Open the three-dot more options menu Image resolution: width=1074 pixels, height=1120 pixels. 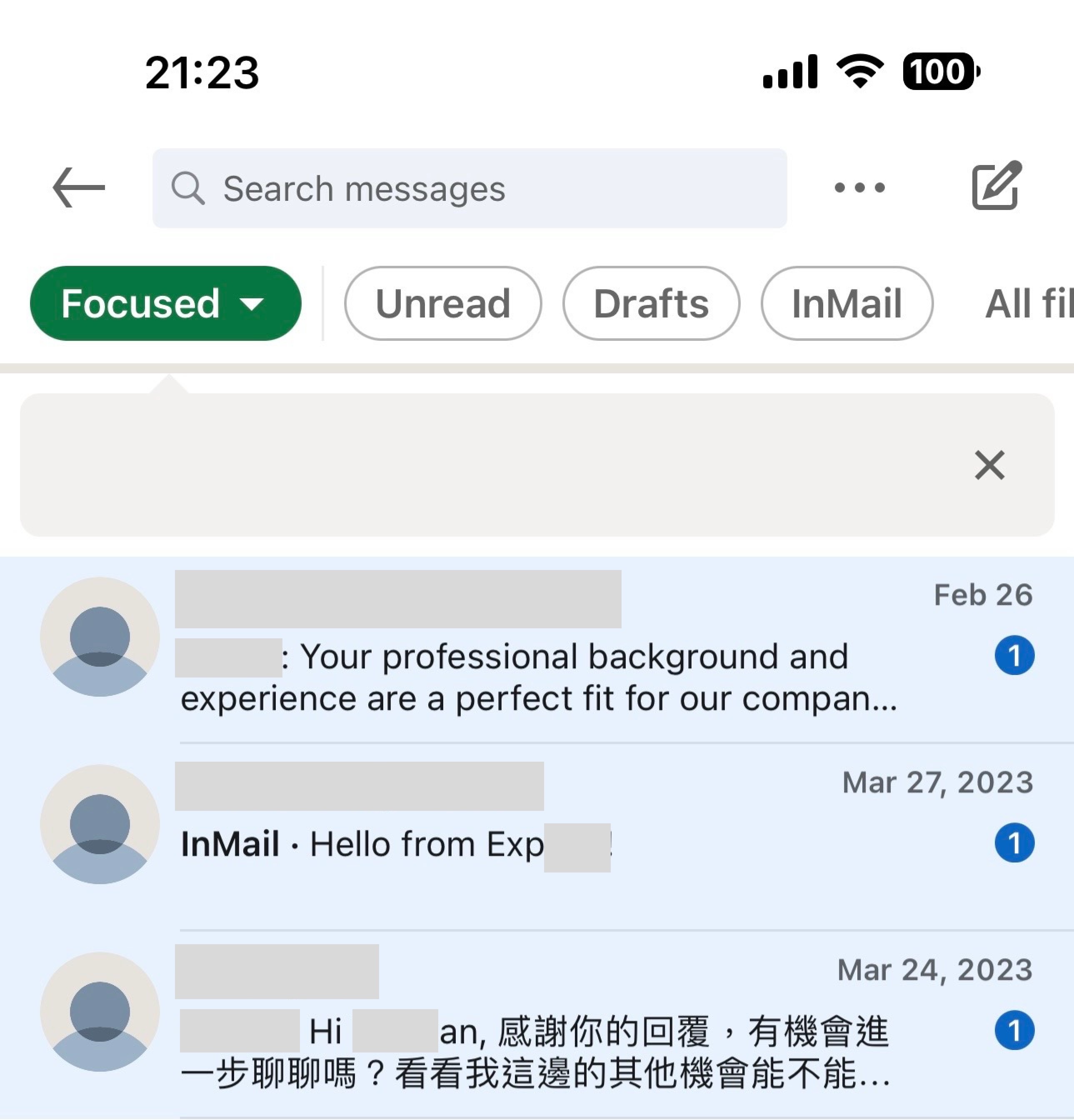coord(859,187)
